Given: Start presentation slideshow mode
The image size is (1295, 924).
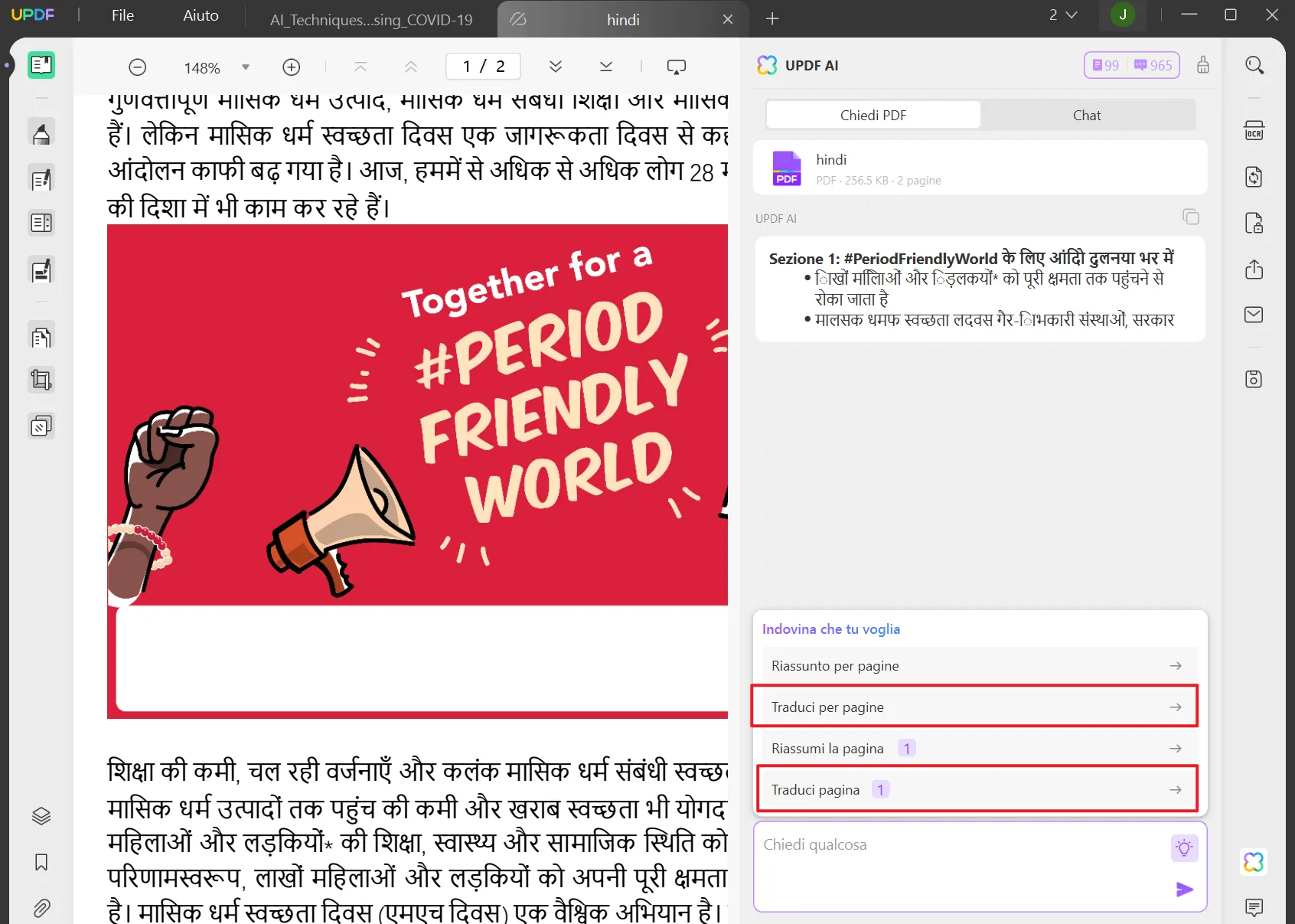Looking at the screenshot, I should pos(677,67).
